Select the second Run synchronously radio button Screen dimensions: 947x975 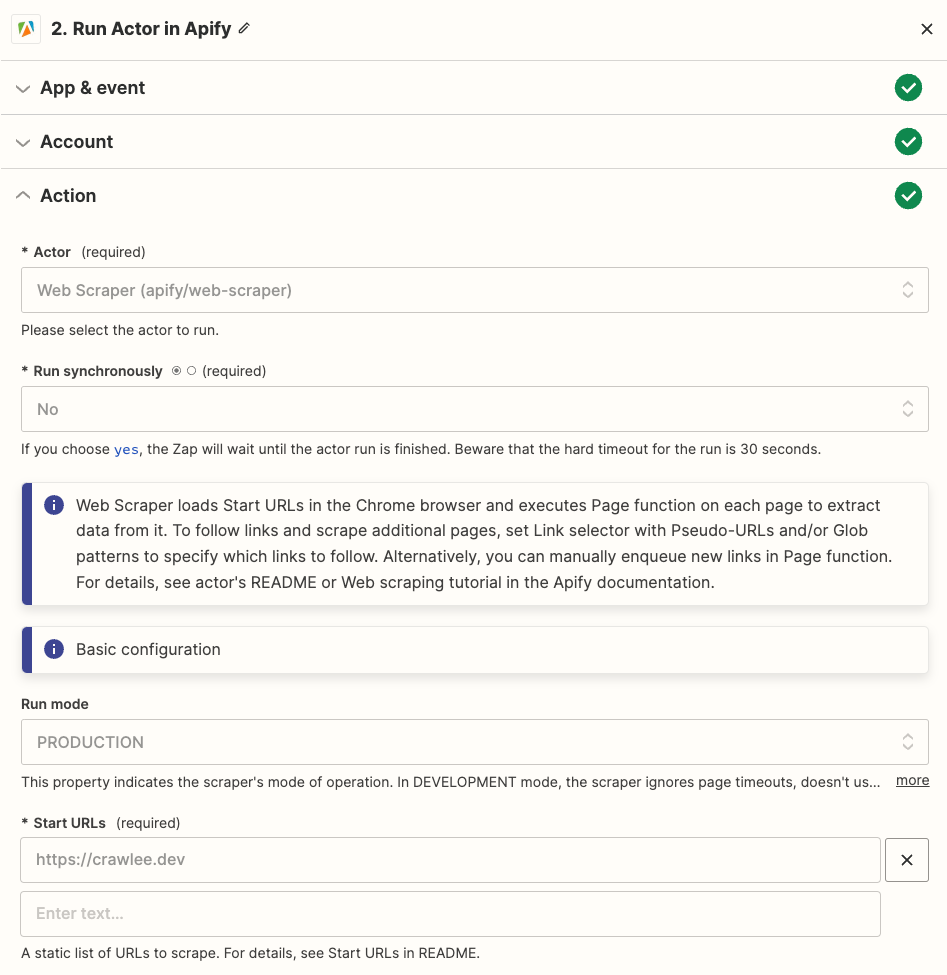[192, 371]
